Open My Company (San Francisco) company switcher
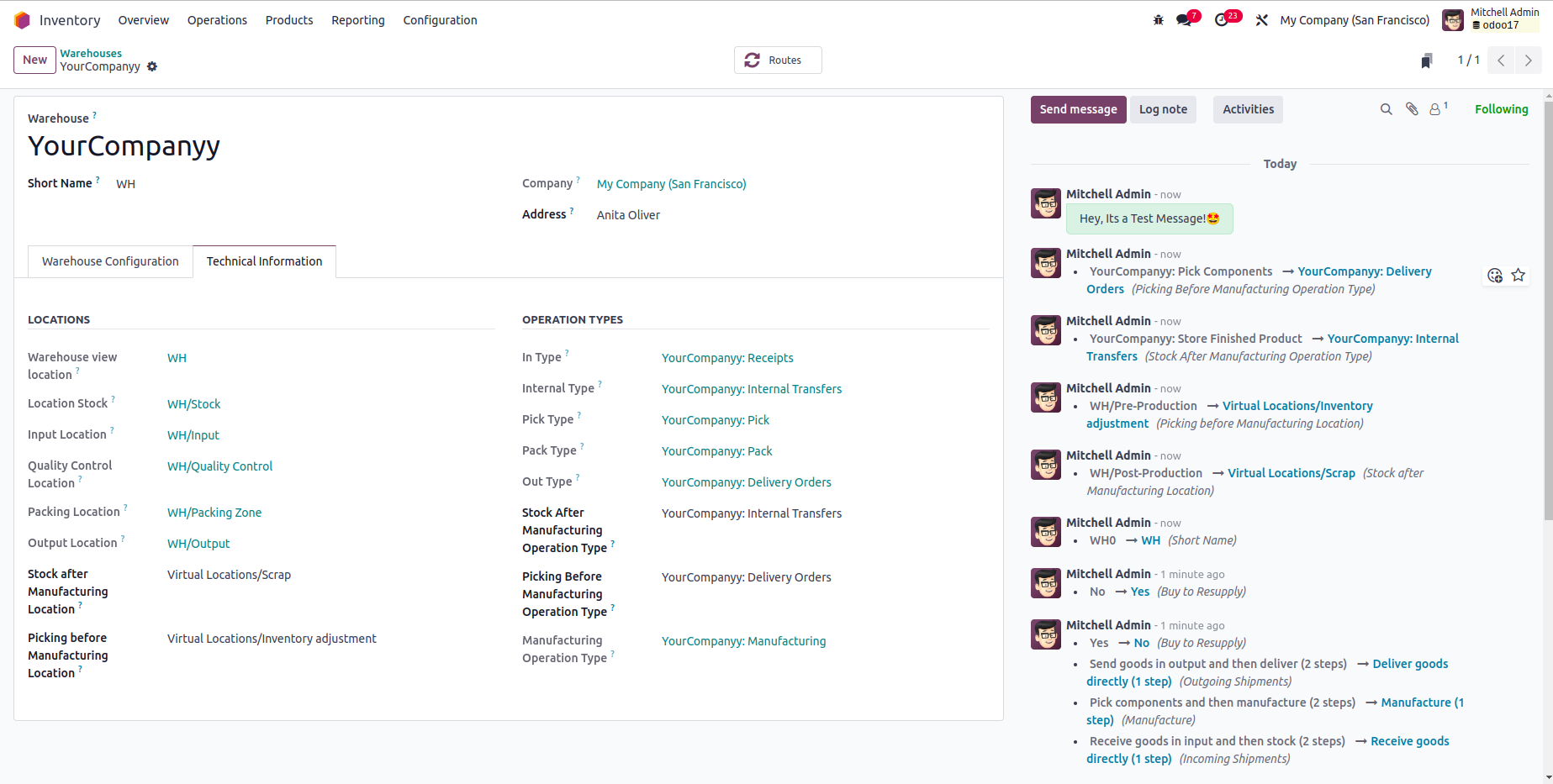Screen dimensions: 1553x784 click(1354, 20)
